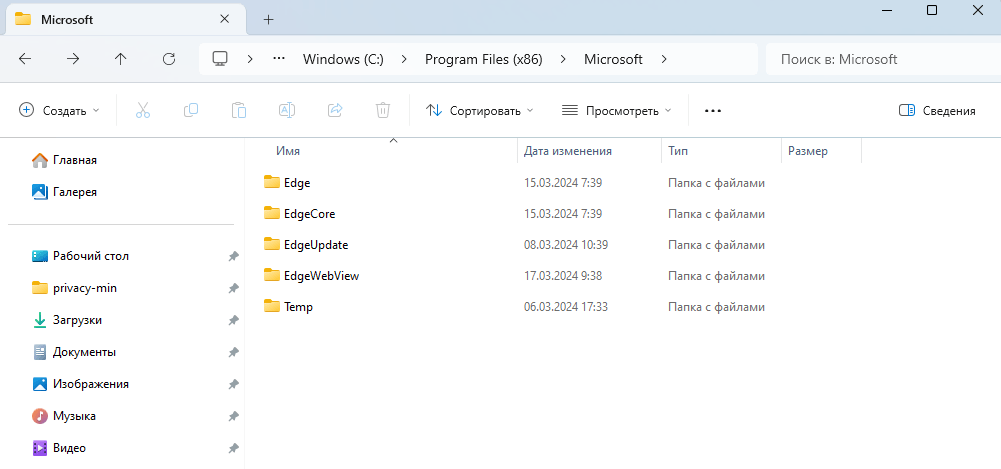Click date 06.03.2024 17:33
This screenshot has height=469, width=1001.
pos(565,307)
